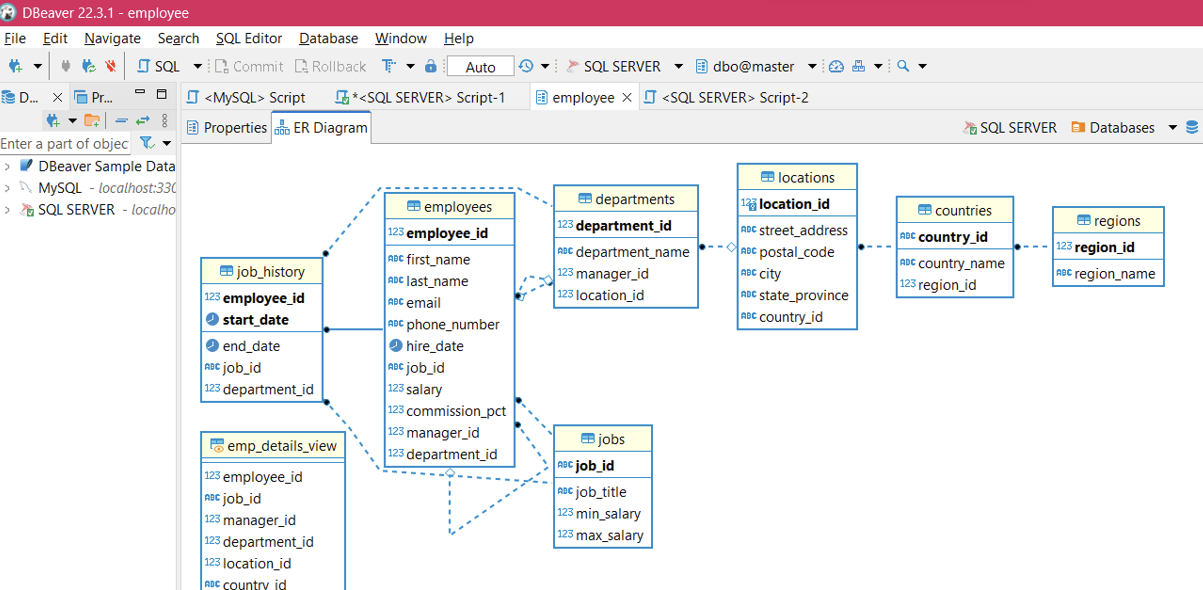Screen dimensions: 1203x590
Task: Click the regions table header in diagram
Action: 1108,221
